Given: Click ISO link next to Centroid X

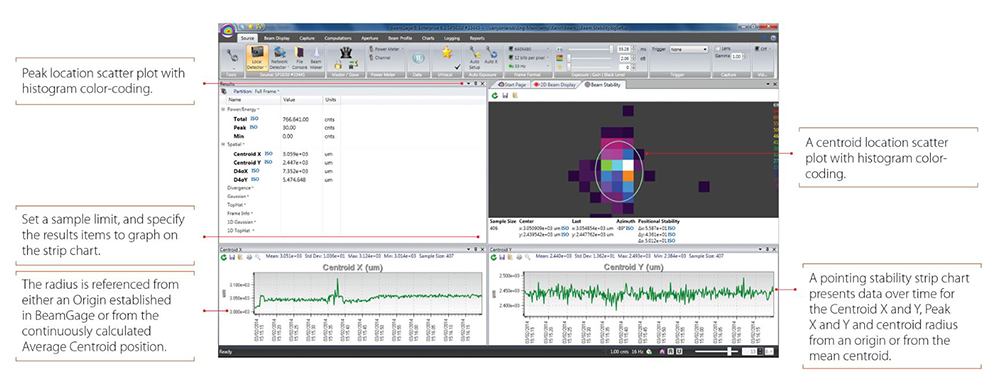Looking at the screenshot, I should [268, 154].
